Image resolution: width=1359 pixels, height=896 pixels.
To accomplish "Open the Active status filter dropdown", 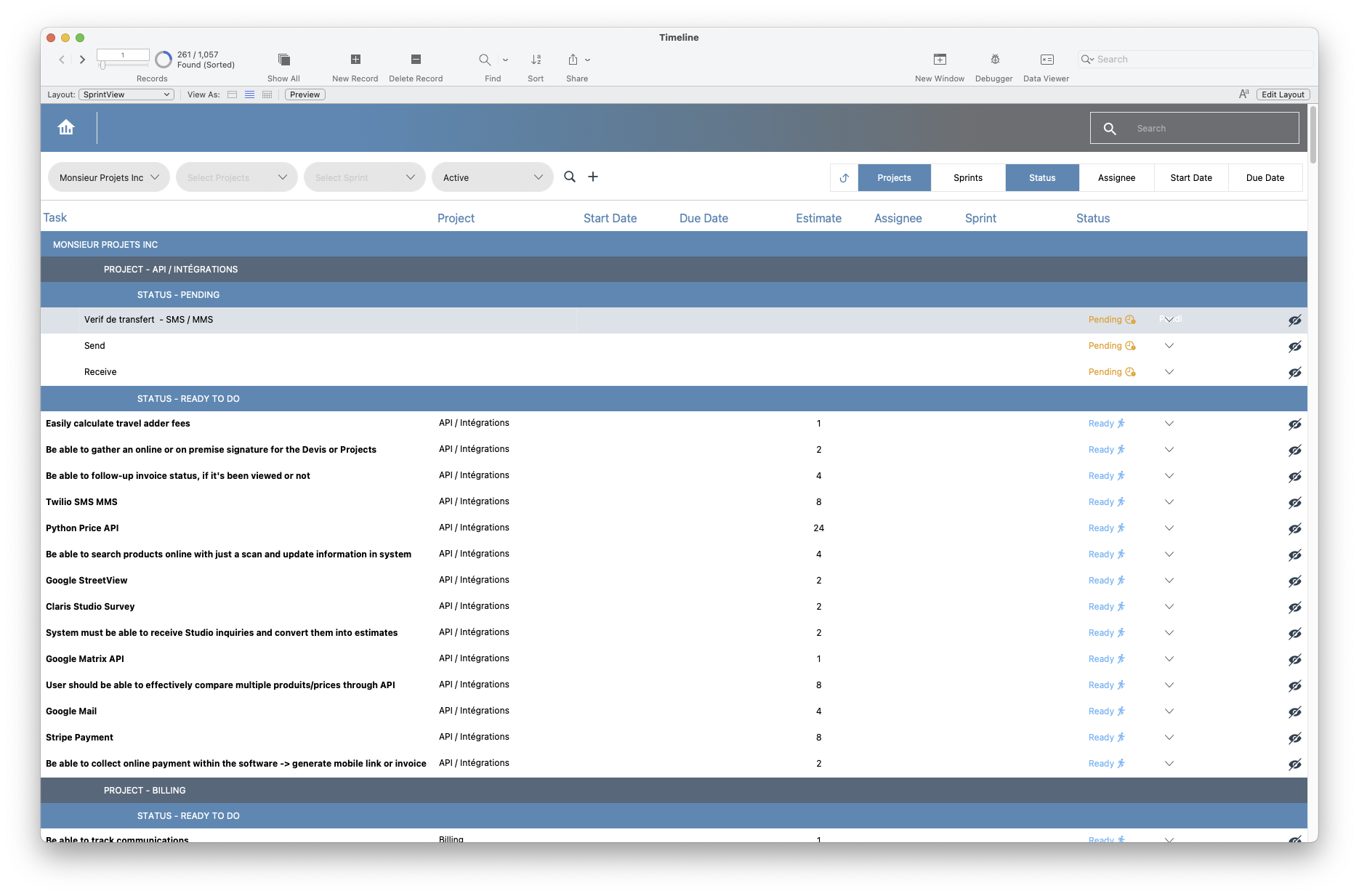I will [x=492, y=177].
